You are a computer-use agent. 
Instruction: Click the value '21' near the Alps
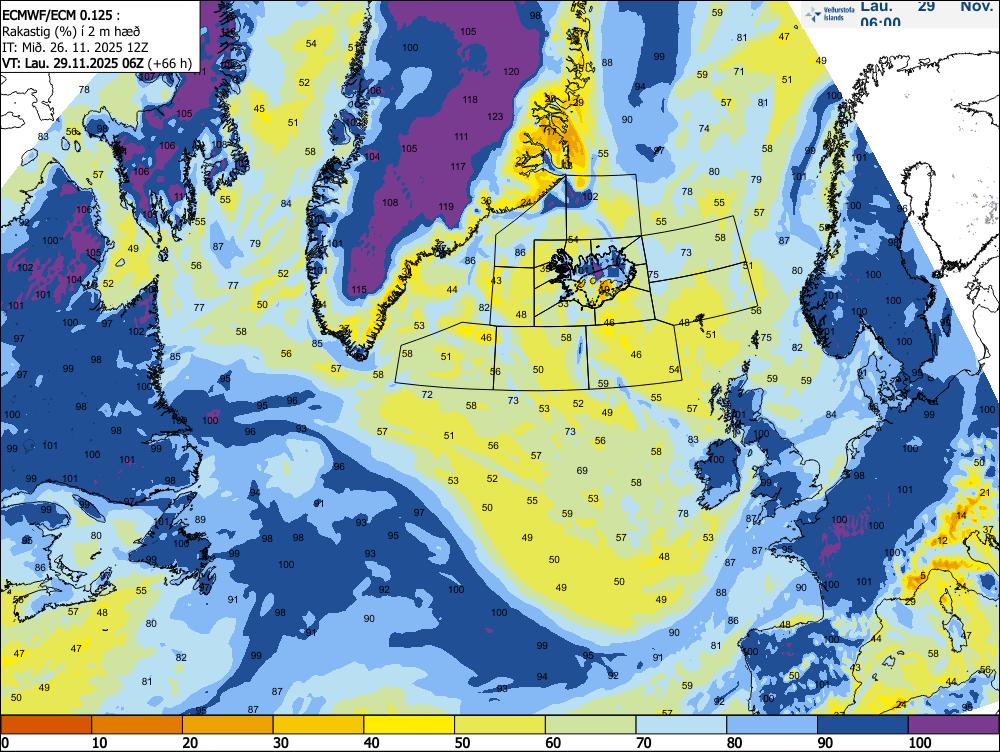(x=985, y=492)
